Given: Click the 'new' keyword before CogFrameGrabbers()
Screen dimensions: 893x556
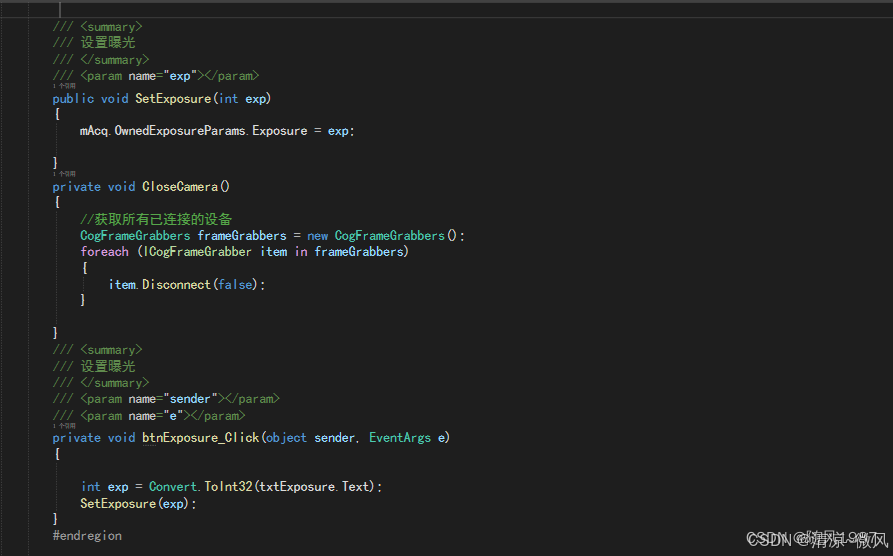Looking at the screenshot, I should (x=317, y=236).
